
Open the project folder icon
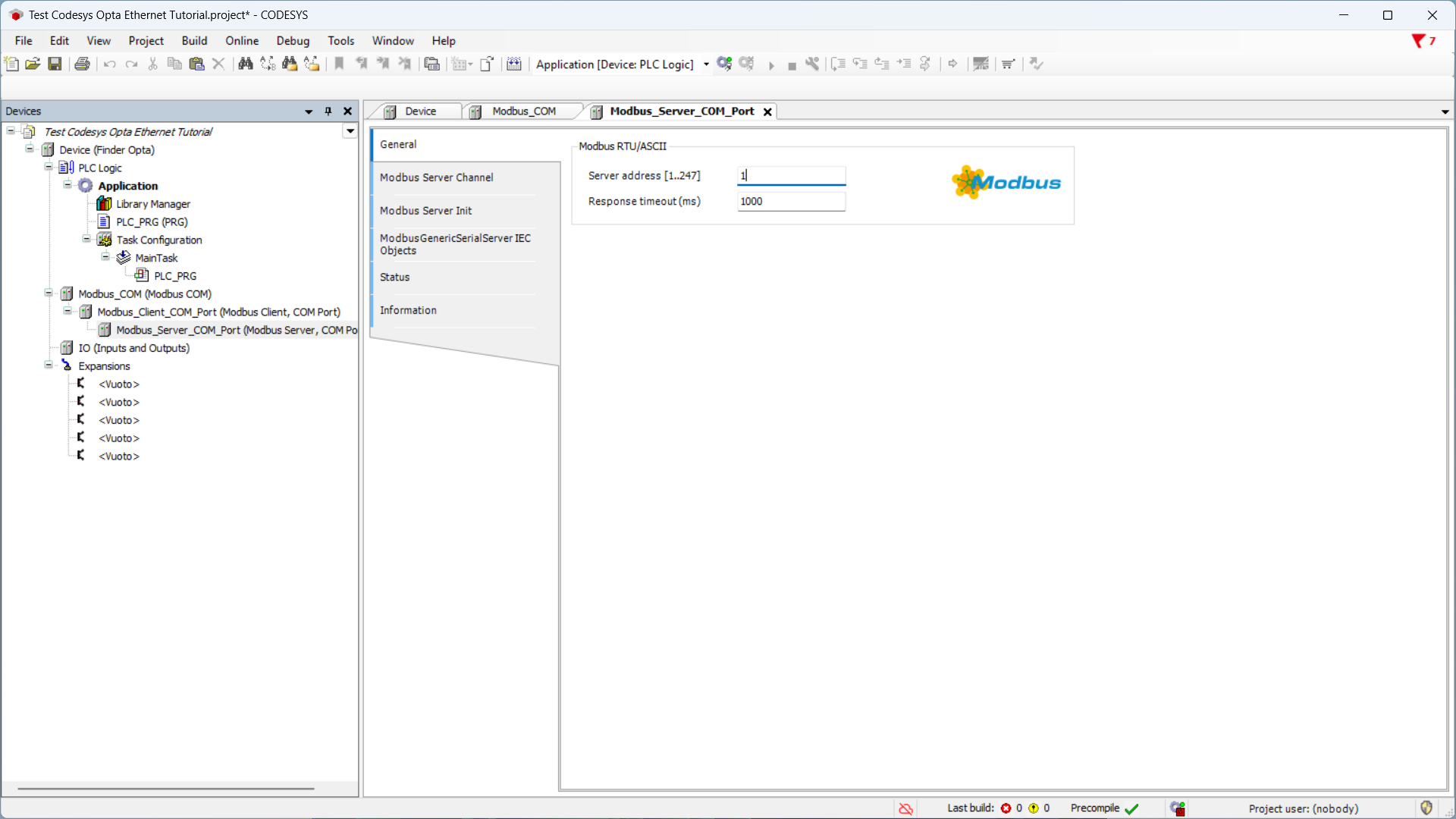33,64
